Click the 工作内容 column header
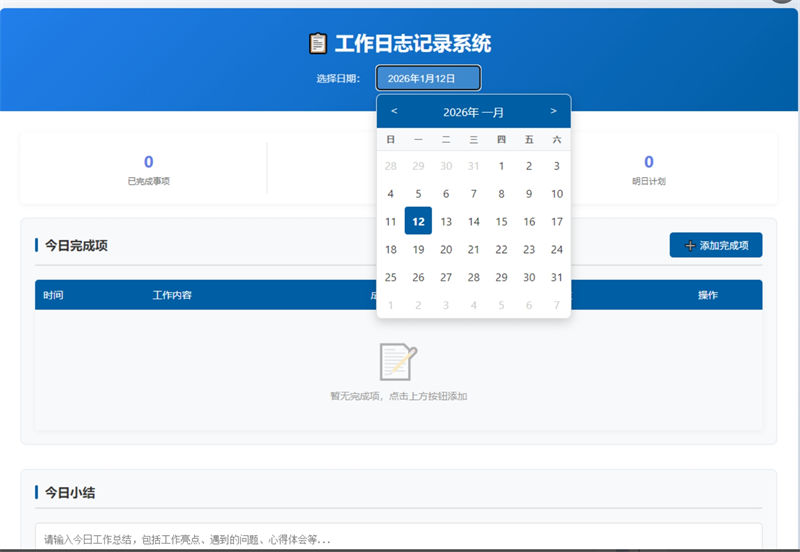Viewport: 800px width, 552px height. [x=172, y=295]
